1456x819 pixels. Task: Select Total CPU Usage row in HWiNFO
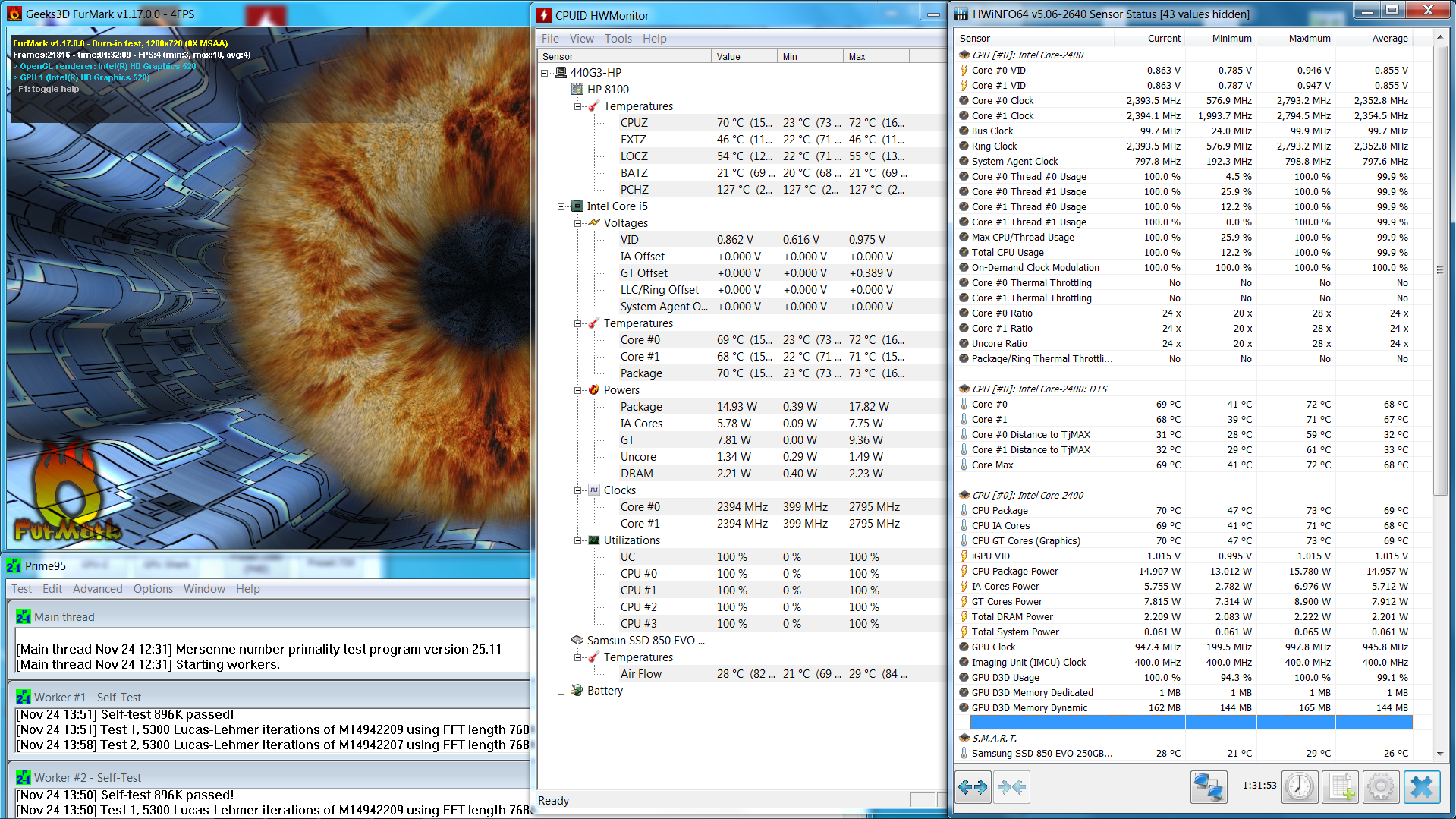click(x=1184, y=252)
